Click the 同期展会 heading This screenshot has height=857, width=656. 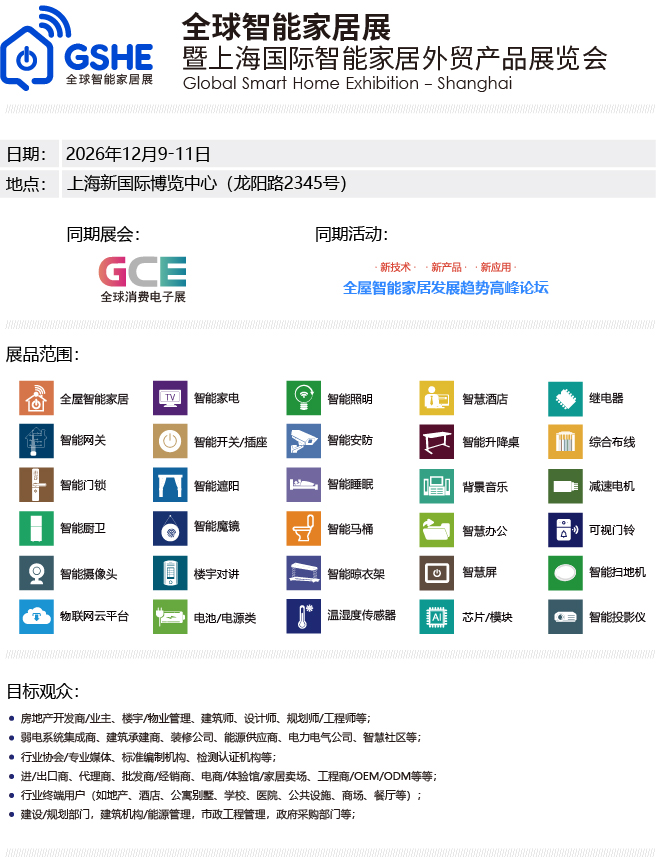click(103, 234)
